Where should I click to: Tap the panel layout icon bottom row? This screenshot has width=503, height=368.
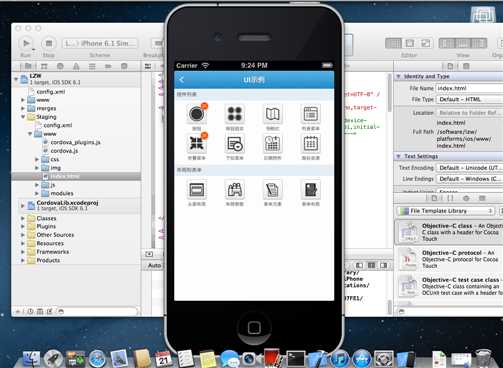pos(197,190)
